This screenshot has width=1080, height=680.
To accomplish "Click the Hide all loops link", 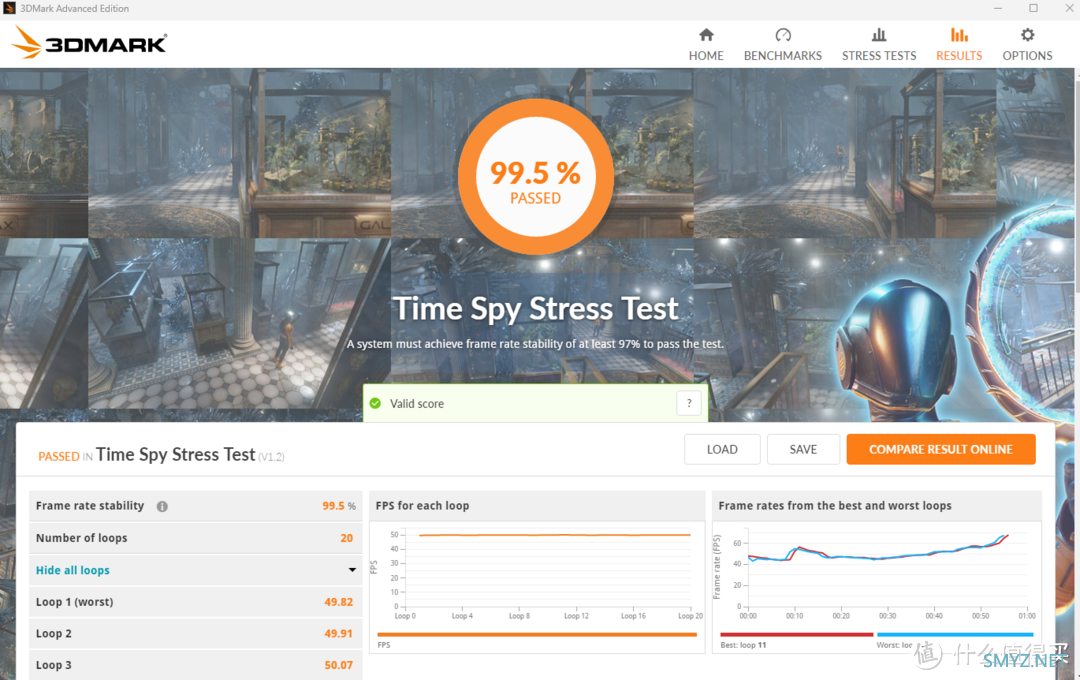I will point(73,570).
